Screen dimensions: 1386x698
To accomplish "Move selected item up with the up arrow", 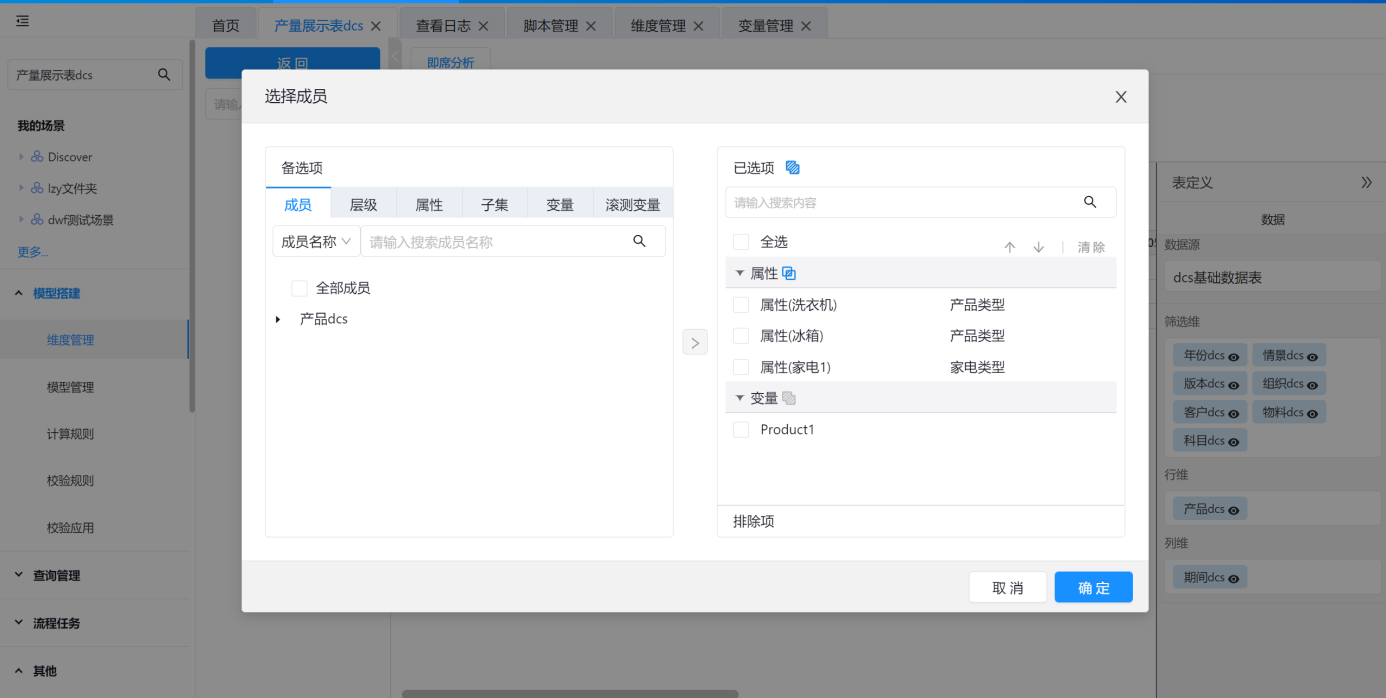I will coord(1010,247).
